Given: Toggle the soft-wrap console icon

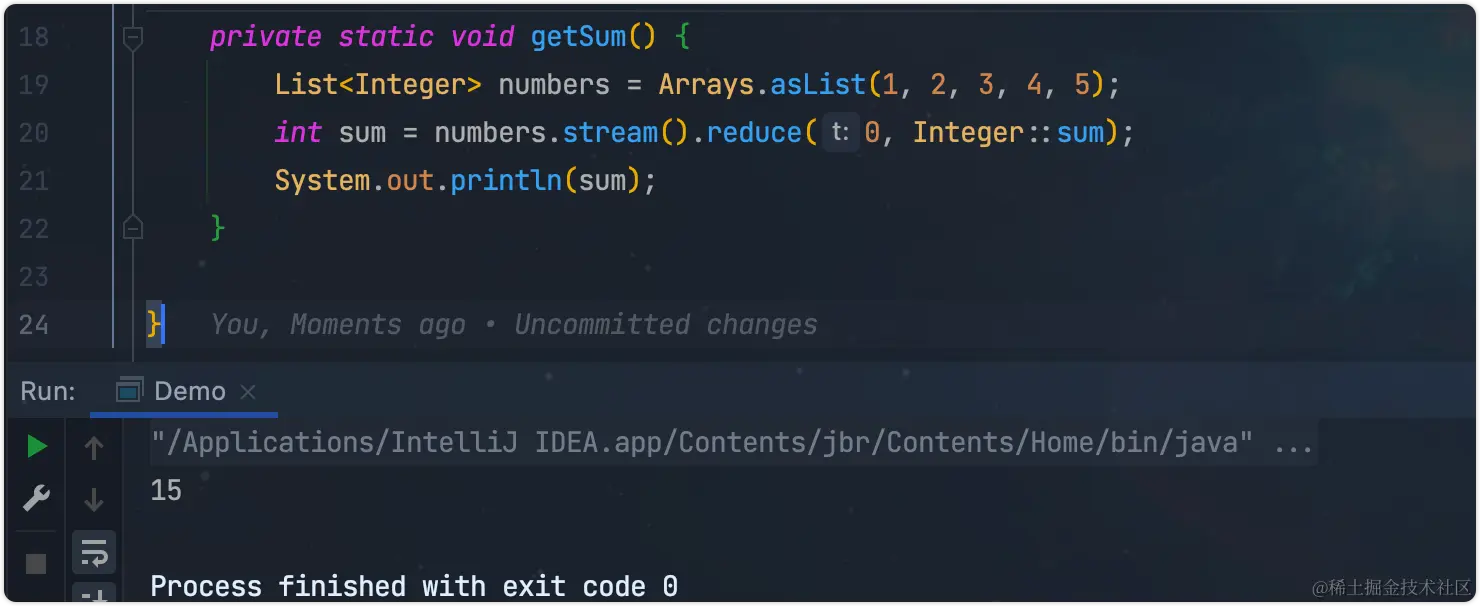Looking at the screenshot, I should point(94,552).
